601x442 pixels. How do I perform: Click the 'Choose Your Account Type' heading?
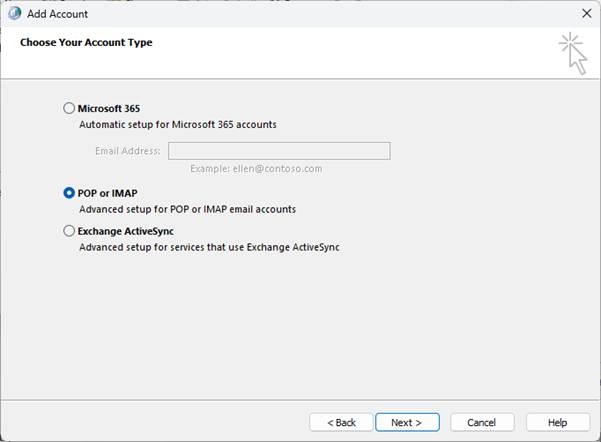pyautogui.click(x=86, y=42)
